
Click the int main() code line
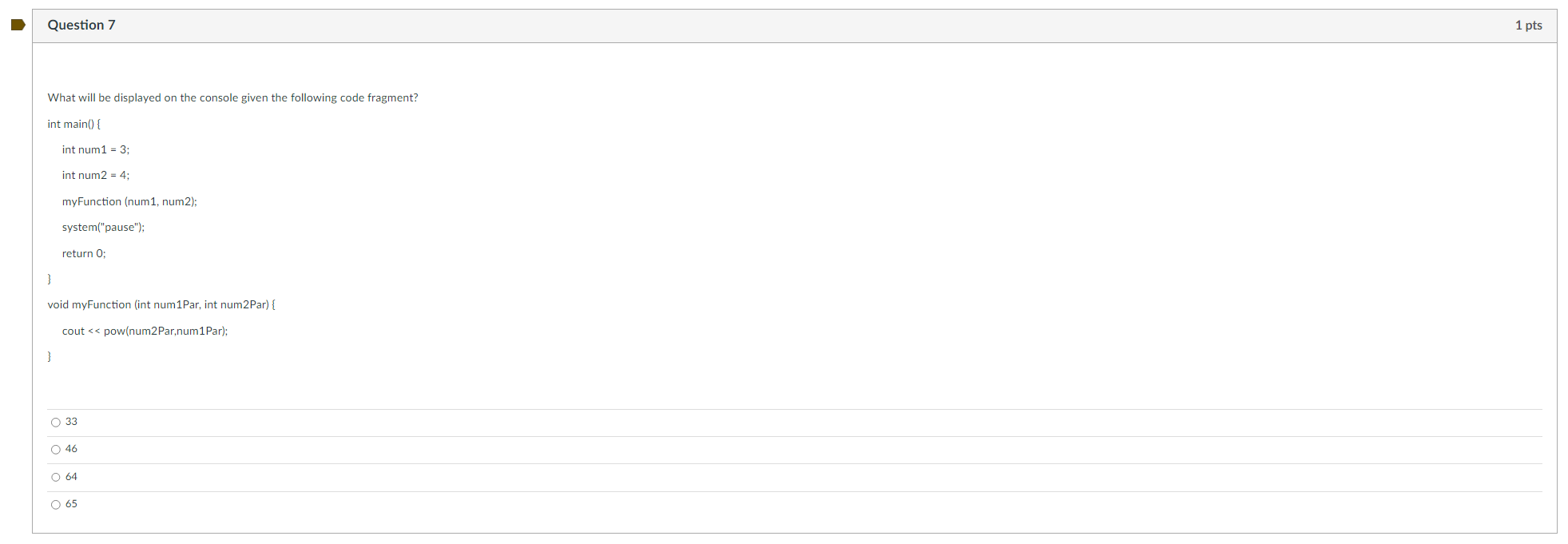(73, 124)
